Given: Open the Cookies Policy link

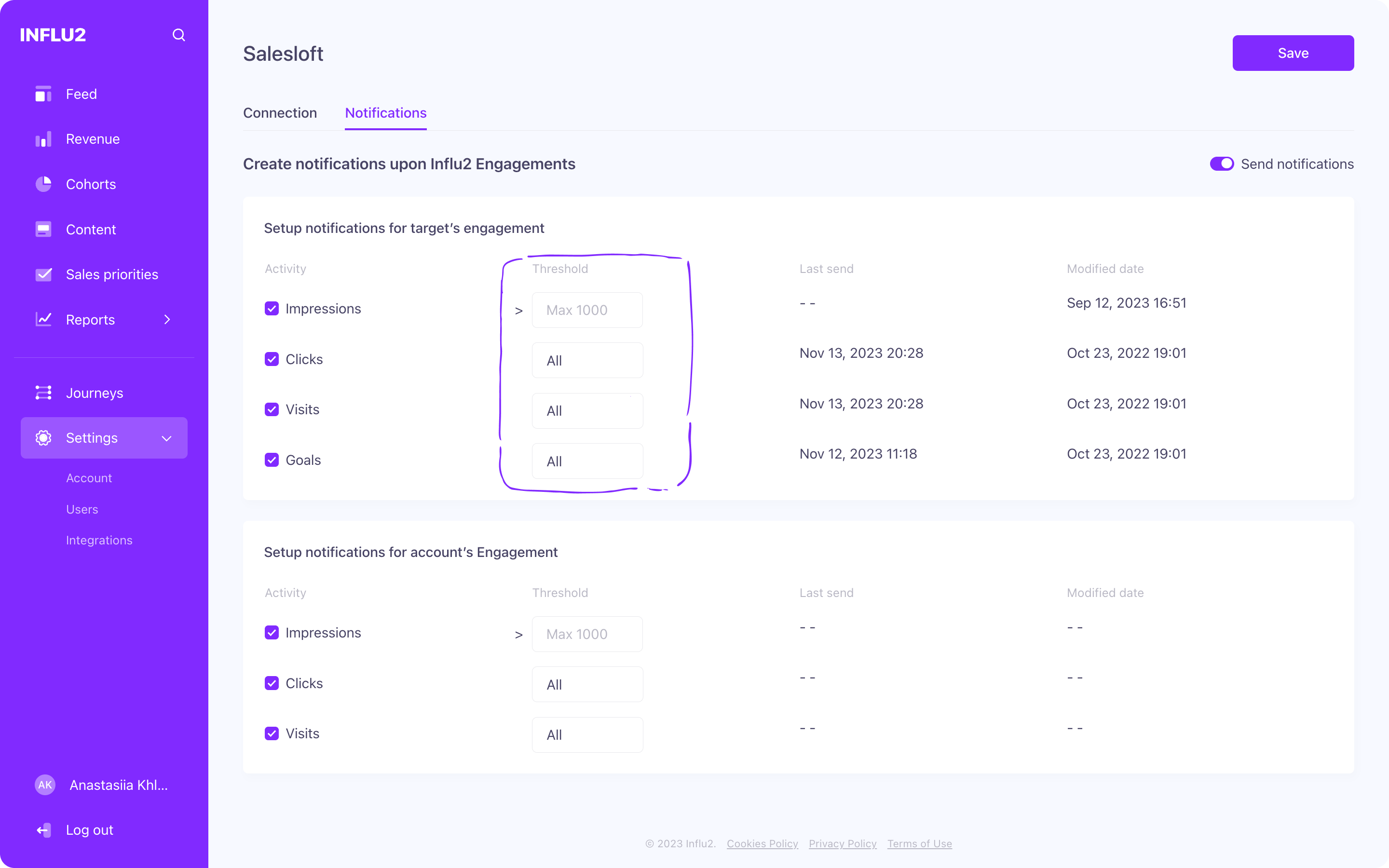Looking at the screenshot, I should pos(762,843).
